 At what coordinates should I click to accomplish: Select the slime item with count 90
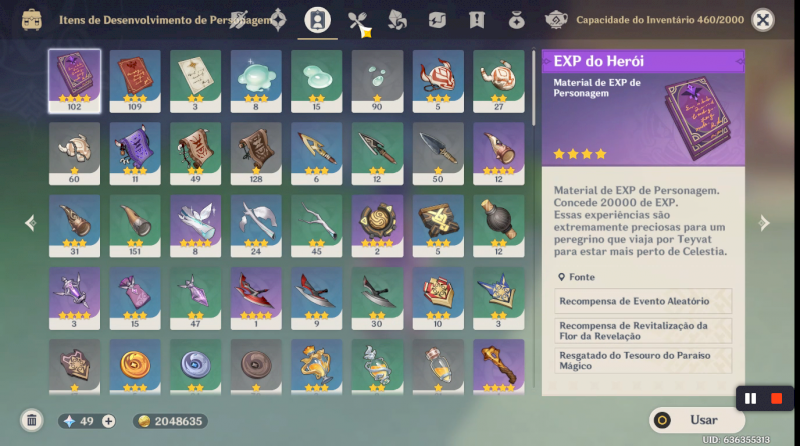tap(377, 81)
